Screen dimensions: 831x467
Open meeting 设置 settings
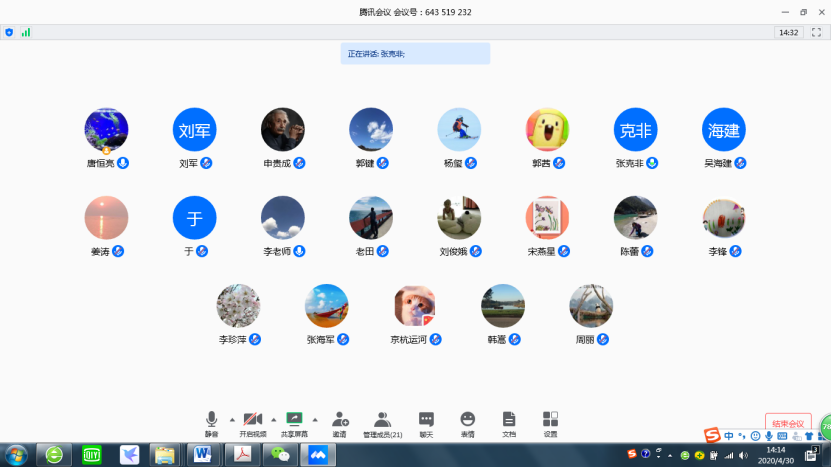click(550, 419)
